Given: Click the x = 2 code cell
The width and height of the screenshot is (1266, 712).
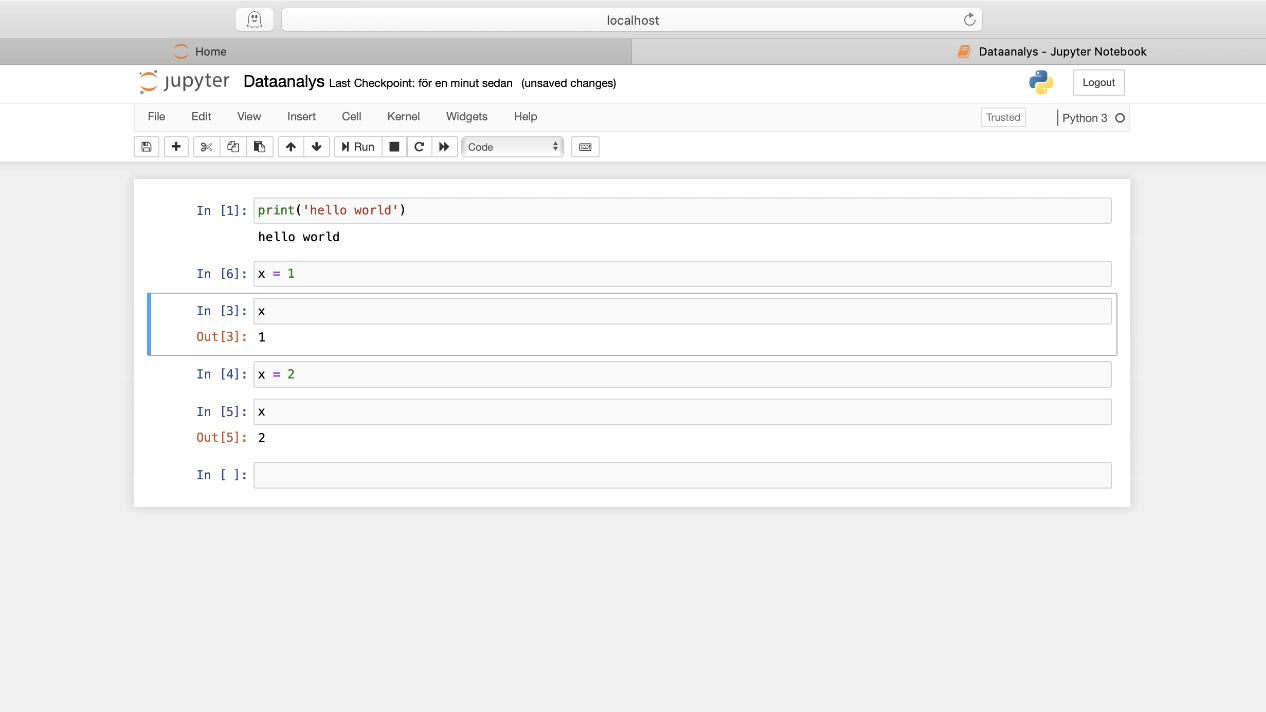Looking at the screenshot, I should [682, 374].
